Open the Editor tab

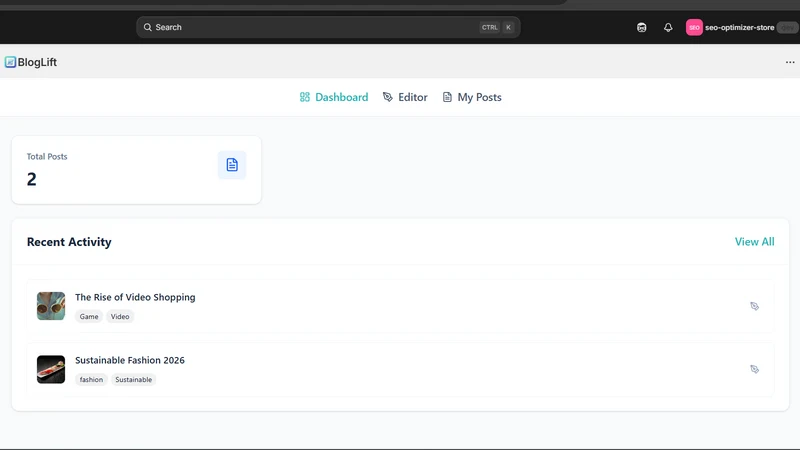click(405, 97)
